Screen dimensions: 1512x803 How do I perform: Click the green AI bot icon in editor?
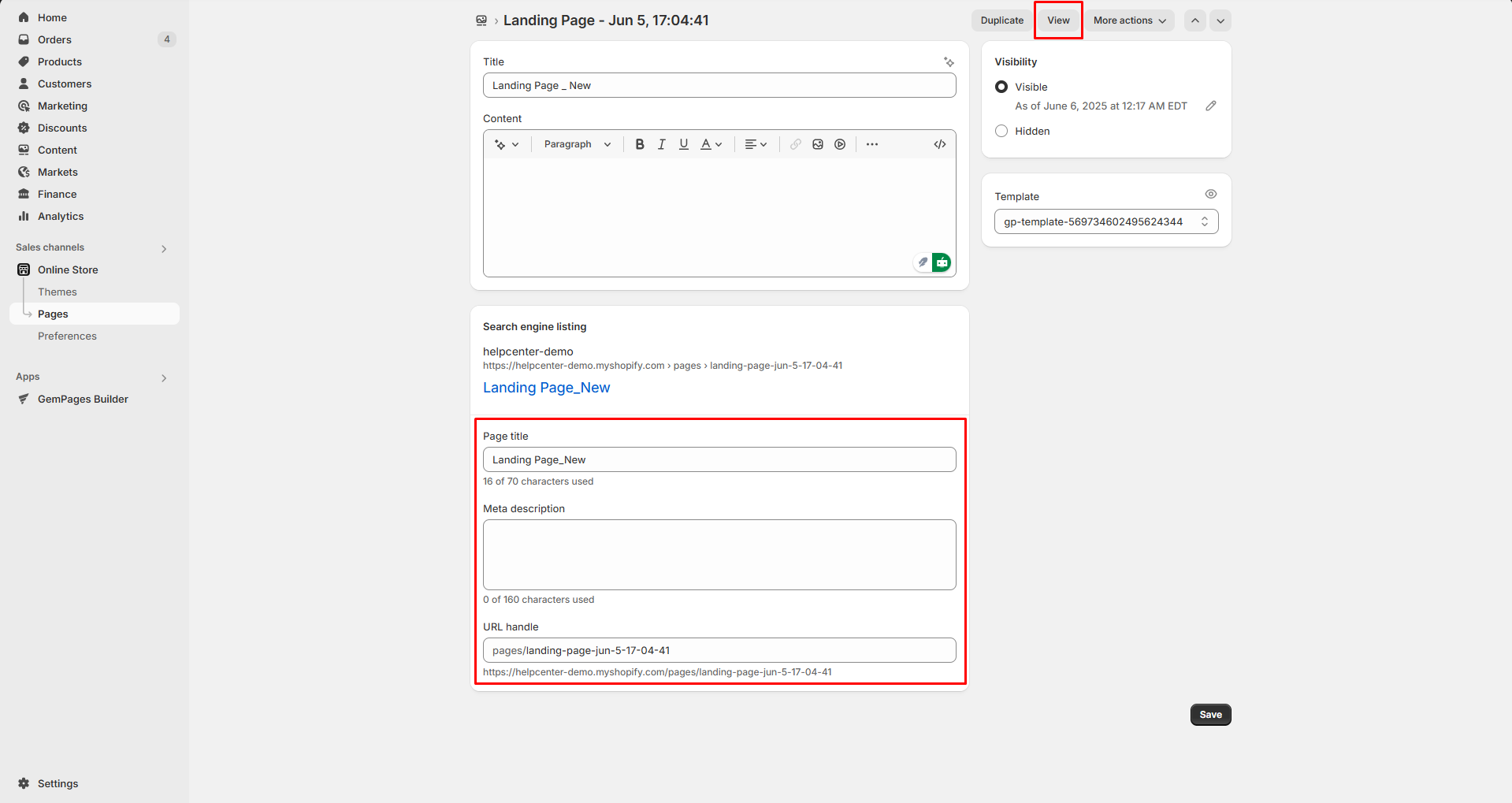pos(942,262)
